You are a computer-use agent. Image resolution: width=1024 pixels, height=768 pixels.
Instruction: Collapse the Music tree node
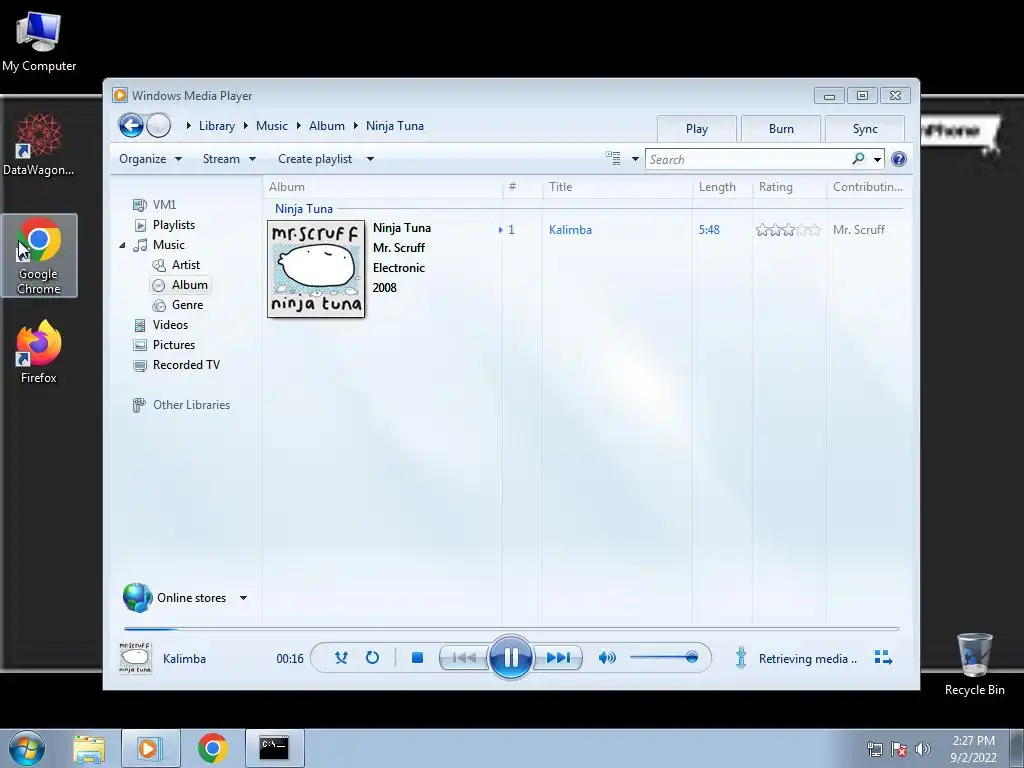coord(122,246)
